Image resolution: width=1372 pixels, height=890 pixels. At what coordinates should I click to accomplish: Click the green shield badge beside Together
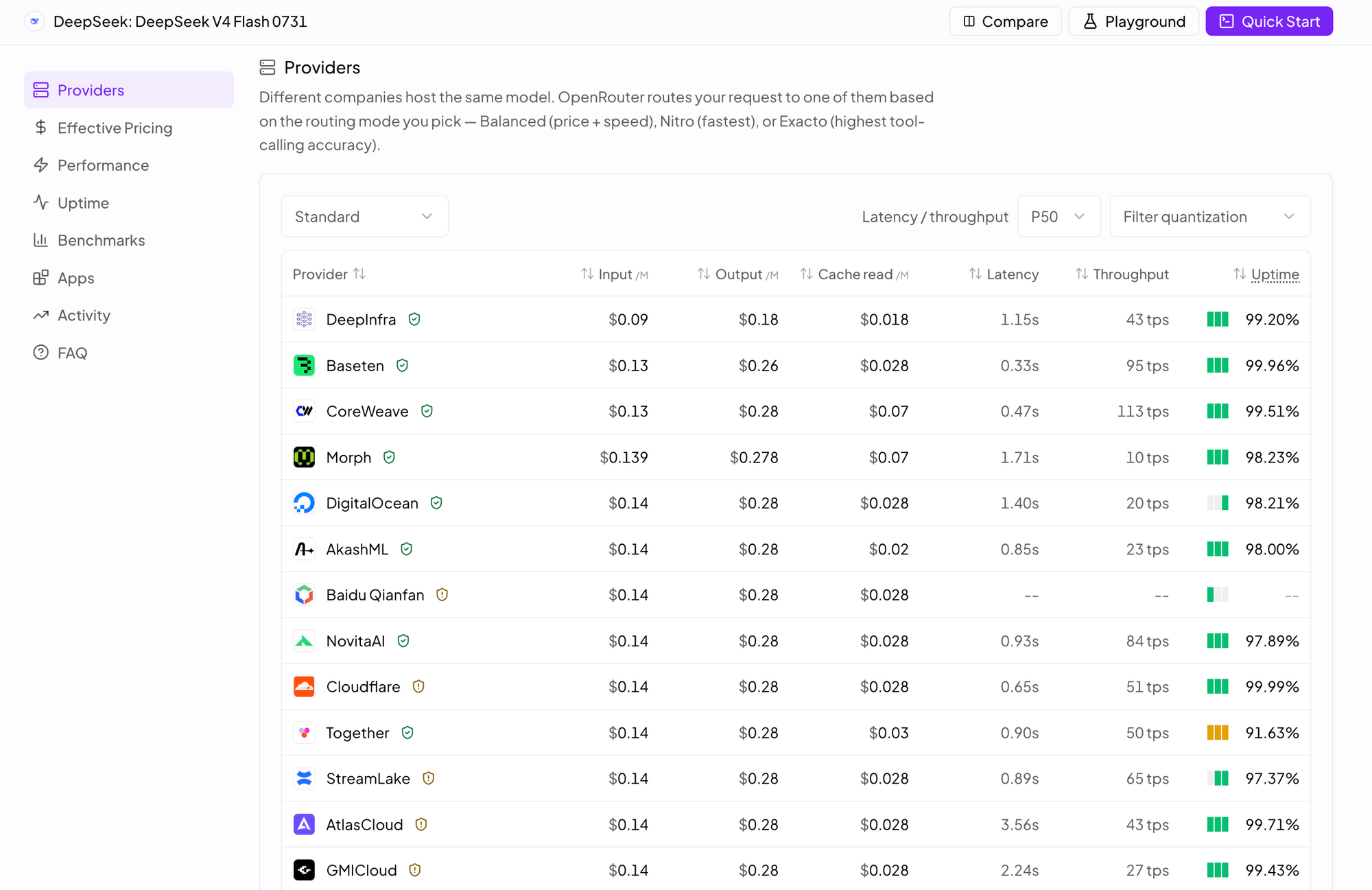(x=407, y=733)
